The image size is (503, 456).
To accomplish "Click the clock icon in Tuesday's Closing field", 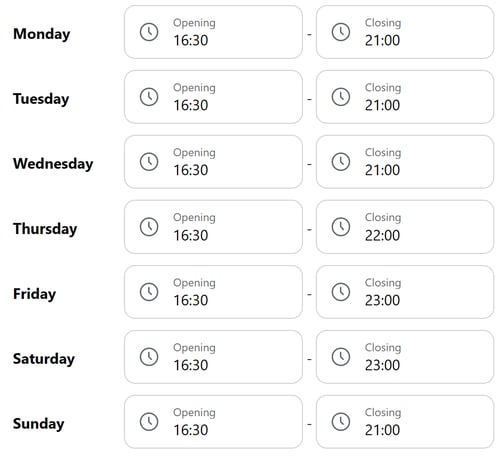I will pos(341,97).
